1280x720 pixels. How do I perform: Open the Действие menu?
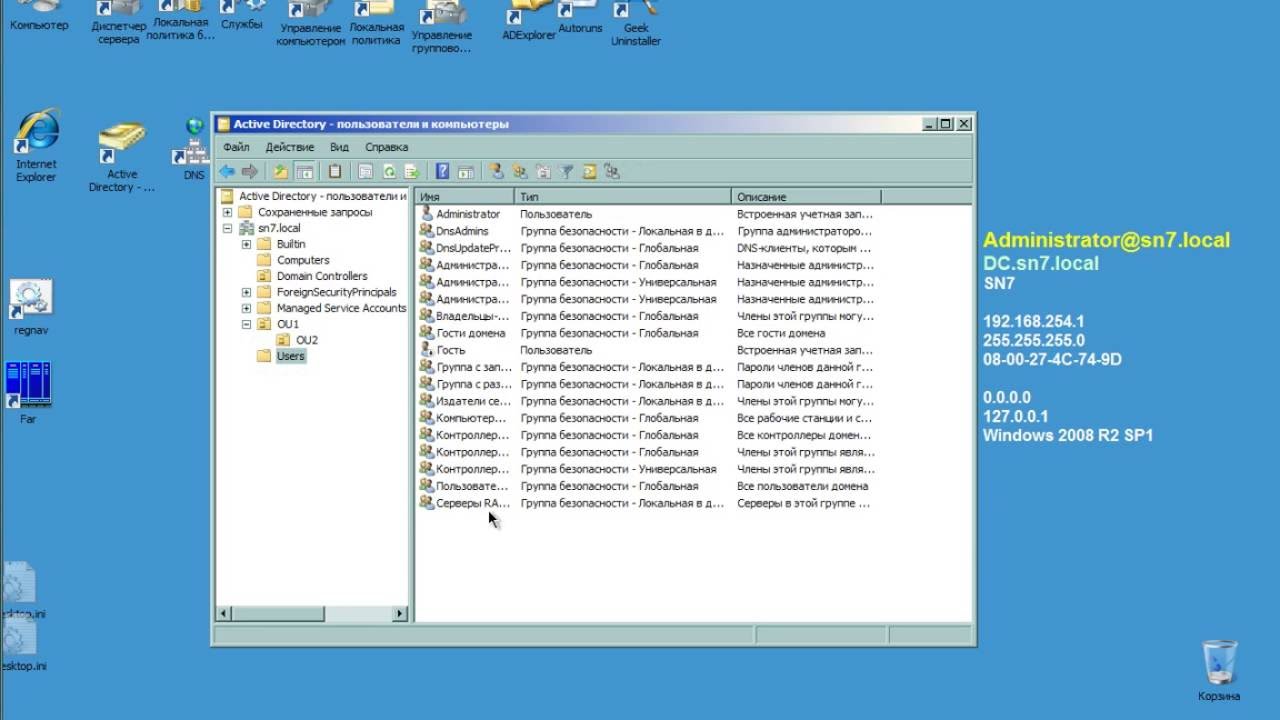(290, 147)
